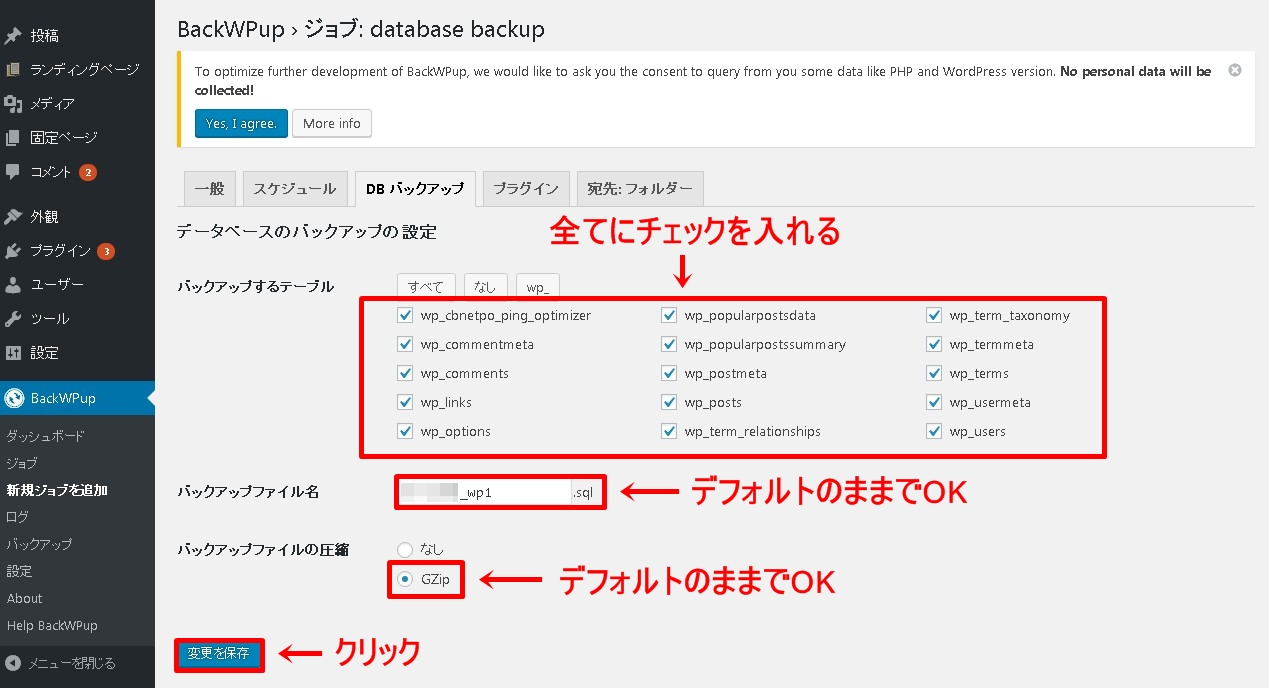Click the ランディングページ icon in sidebar
Viewport: 1269px width, 688px height.
[13, 70]
